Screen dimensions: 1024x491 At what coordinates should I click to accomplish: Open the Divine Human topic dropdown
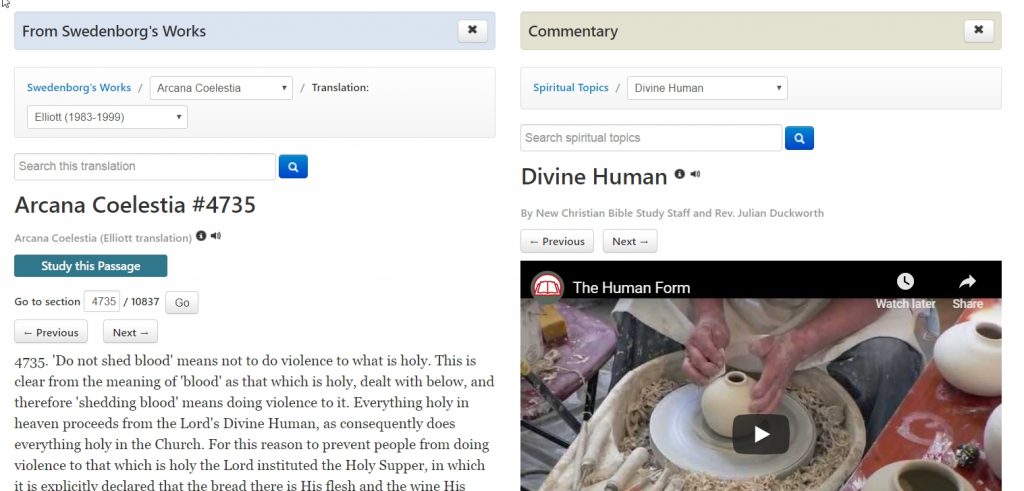pyautogui.click(x=707, y=88)
